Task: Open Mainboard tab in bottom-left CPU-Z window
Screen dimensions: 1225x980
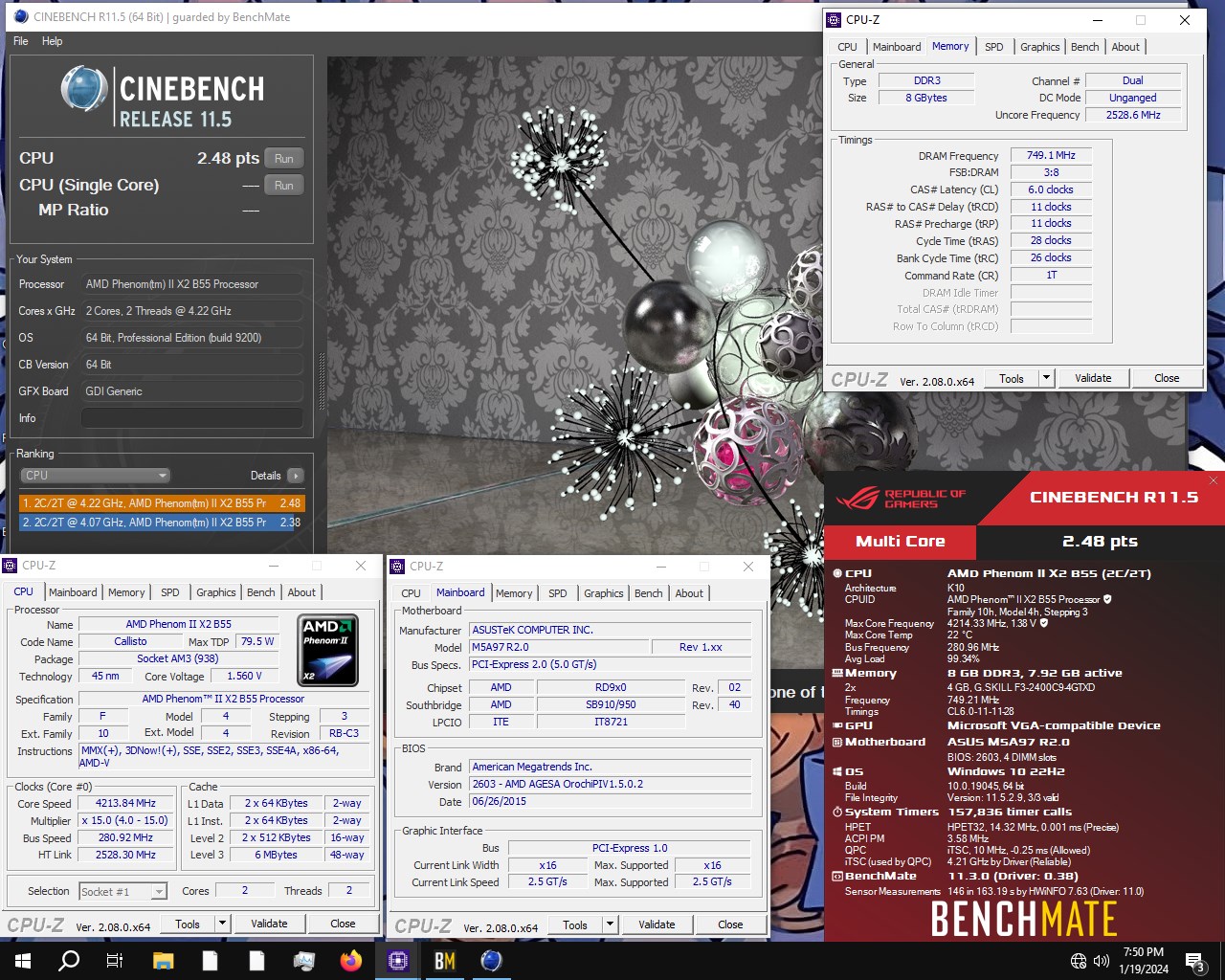Action: pyautogui.click(x=73, y=592)
